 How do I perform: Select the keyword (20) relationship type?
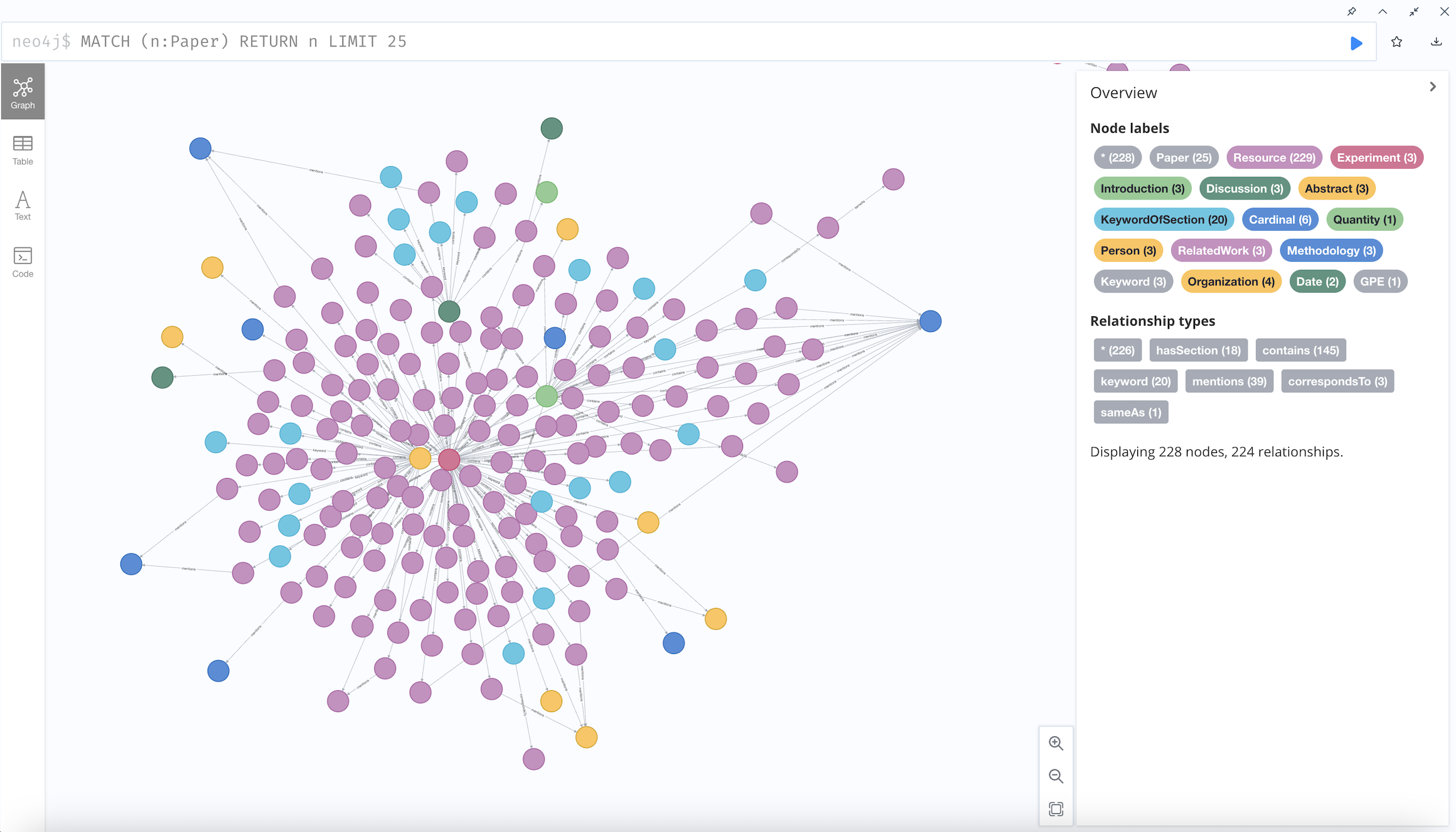click(1135, 381)
